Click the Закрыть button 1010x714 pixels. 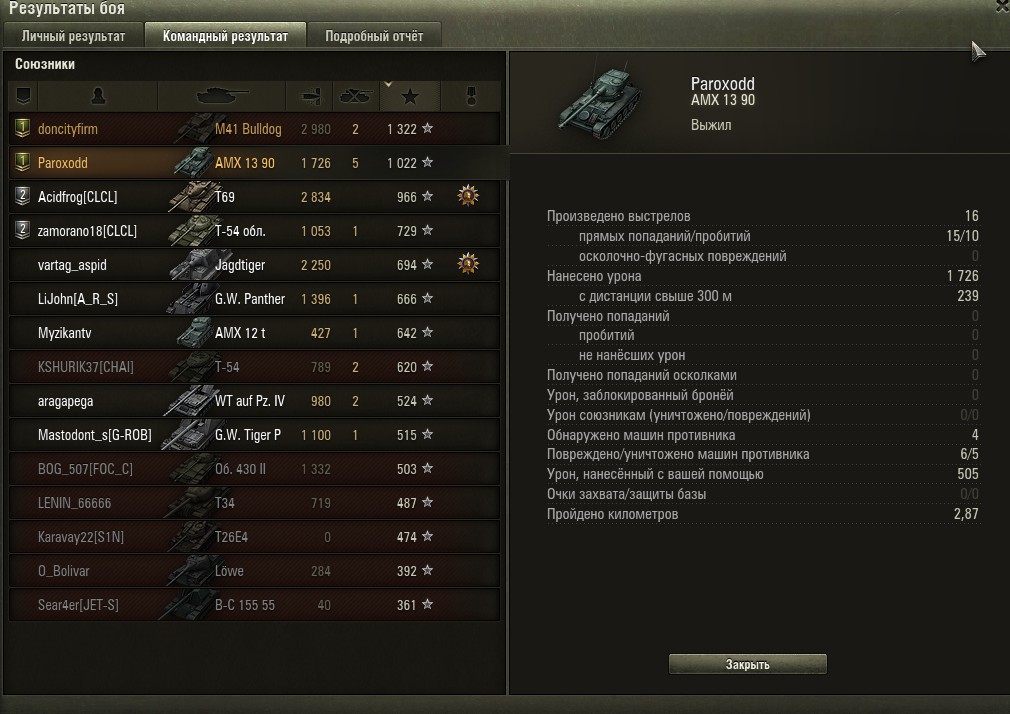[747, 664]
